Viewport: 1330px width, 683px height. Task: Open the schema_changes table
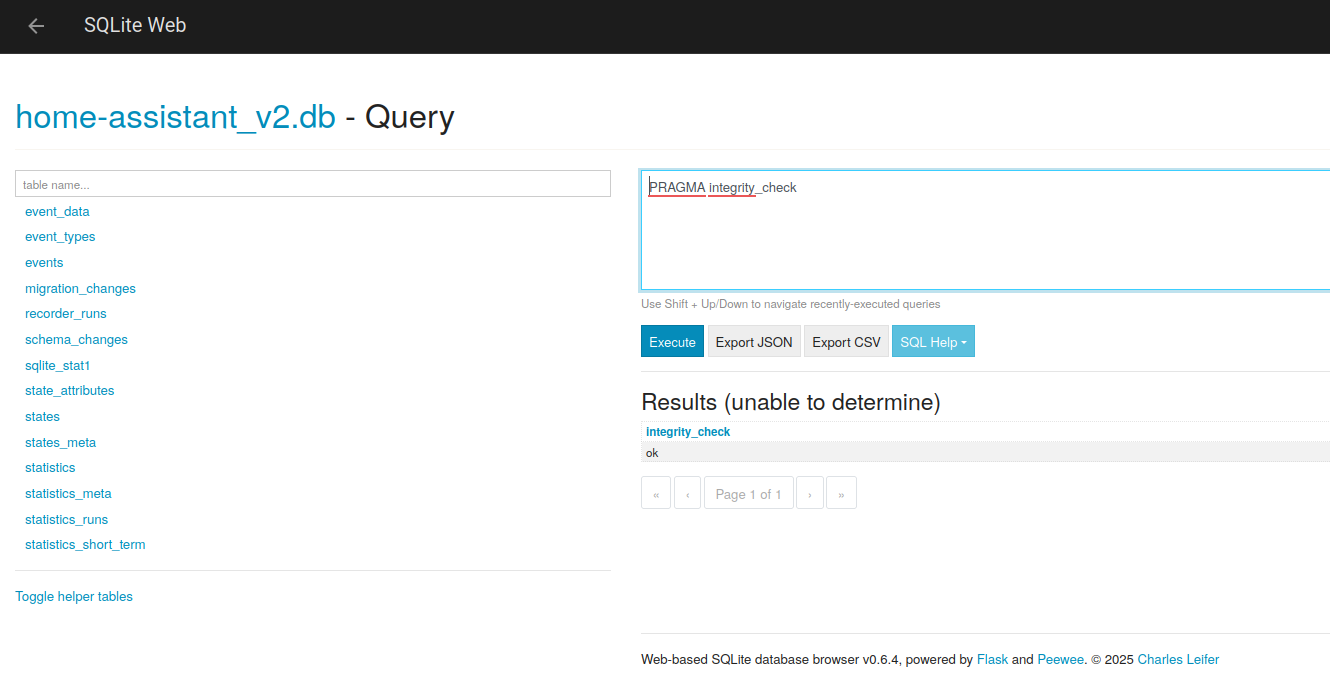click(x=76, y=340)
